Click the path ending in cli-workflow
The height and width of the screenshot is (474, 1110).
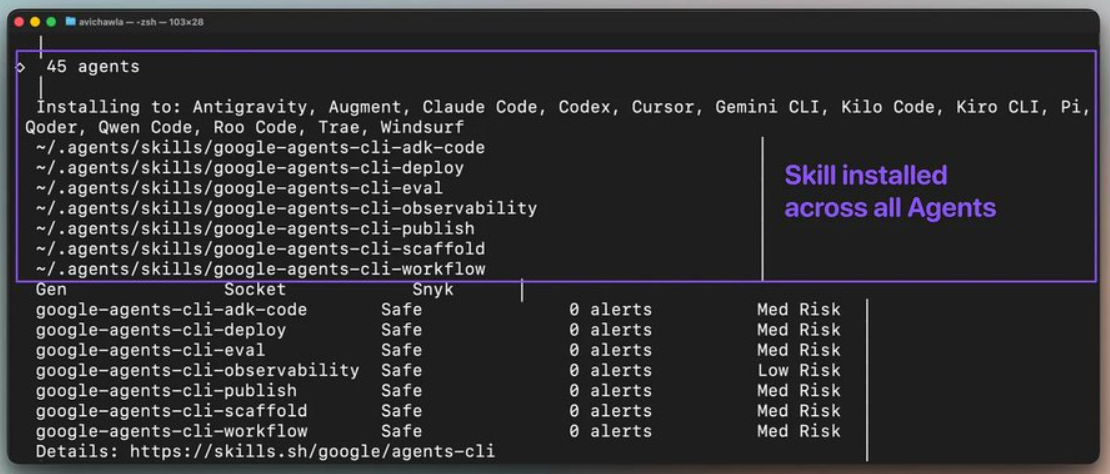pyautogui.click(x=261, y=269)
